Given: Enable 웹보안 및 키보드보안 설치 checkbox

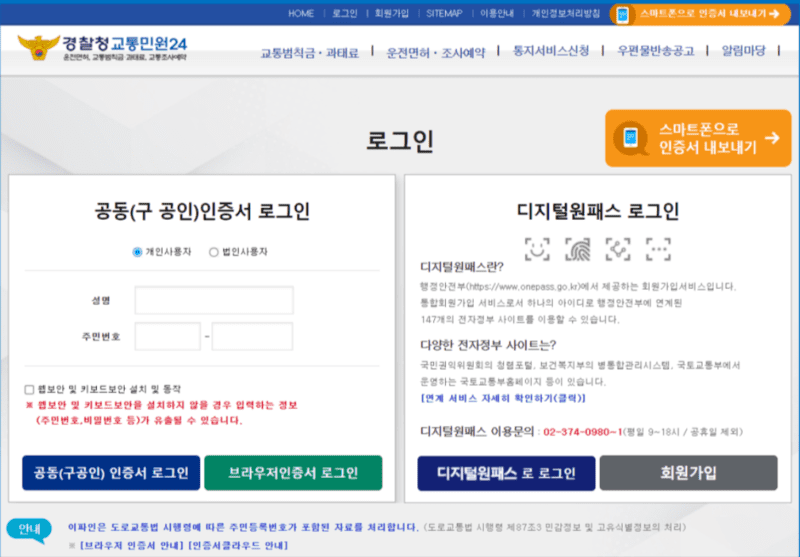Looking at the screenshot, I should (30, 389).
